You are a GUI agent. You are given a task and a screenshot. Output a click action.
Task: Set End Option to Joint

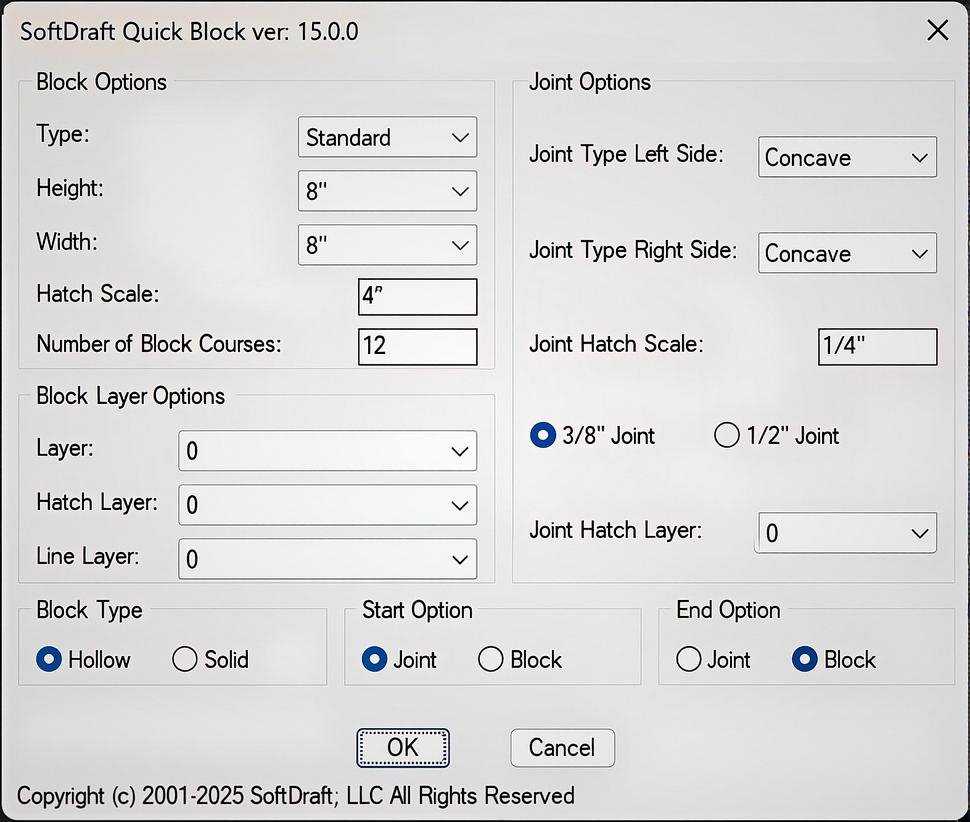pyautogui.click(x=689, y=660)
